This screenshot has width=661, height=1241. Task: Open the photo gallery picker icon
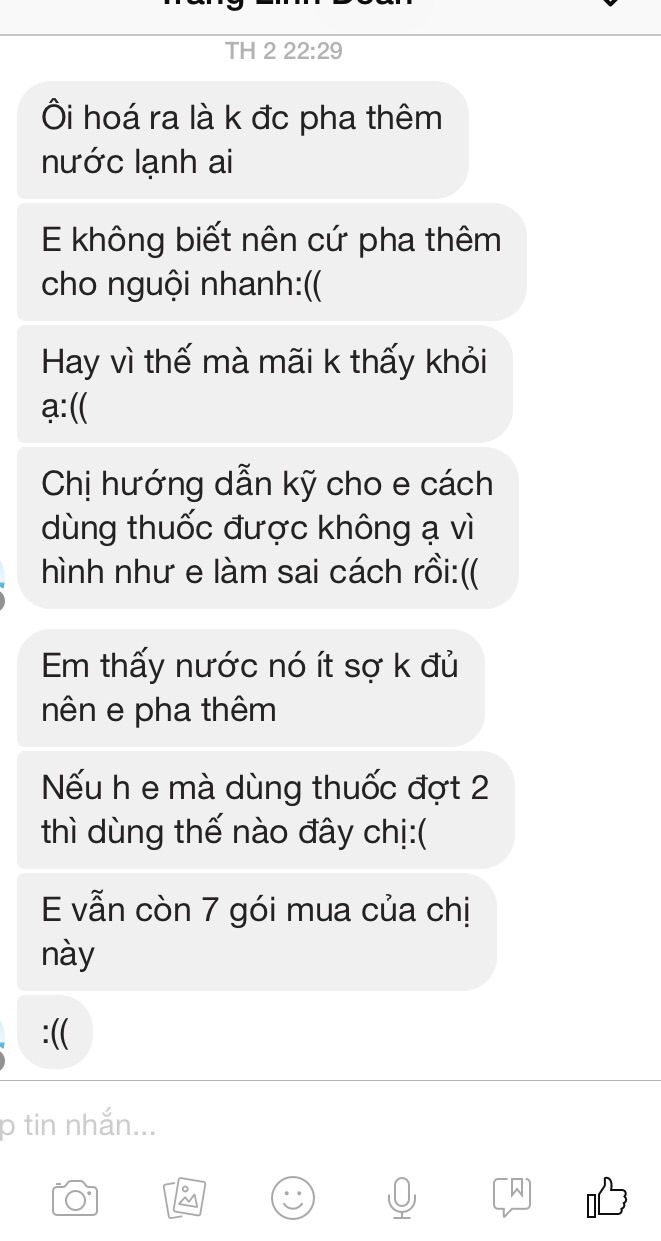[x=184, y=1197]
